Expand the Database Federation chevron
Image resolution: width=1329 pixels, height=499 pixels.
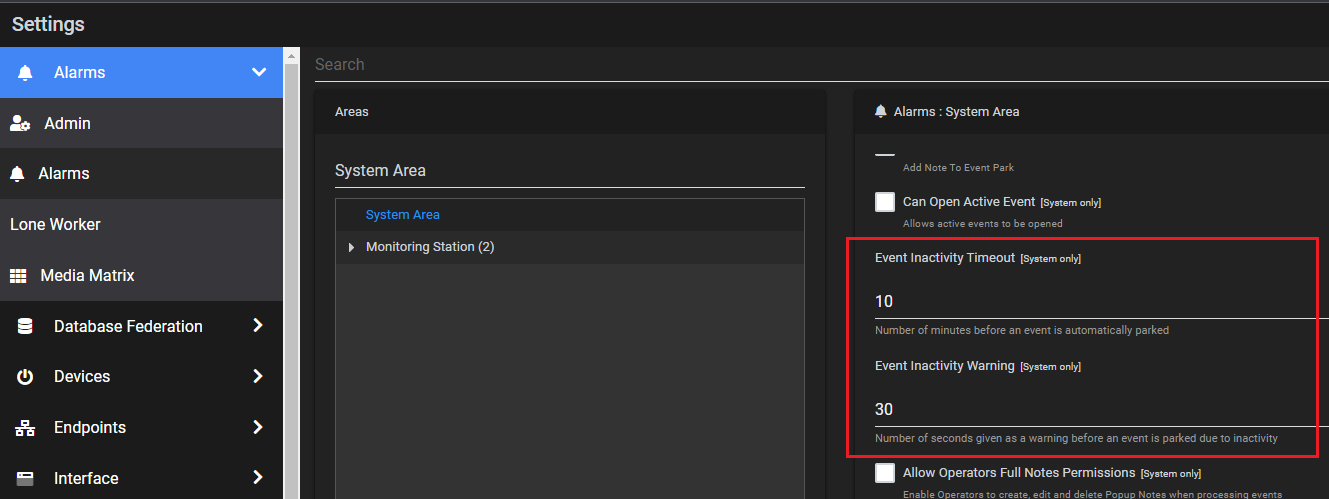coord(258,325)
